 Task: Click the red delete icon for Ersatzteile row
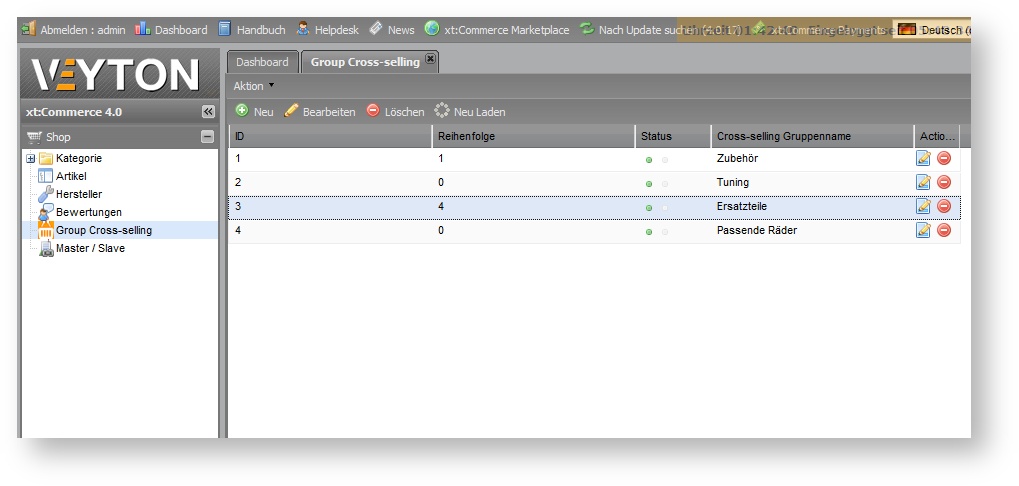click(943, 206)
